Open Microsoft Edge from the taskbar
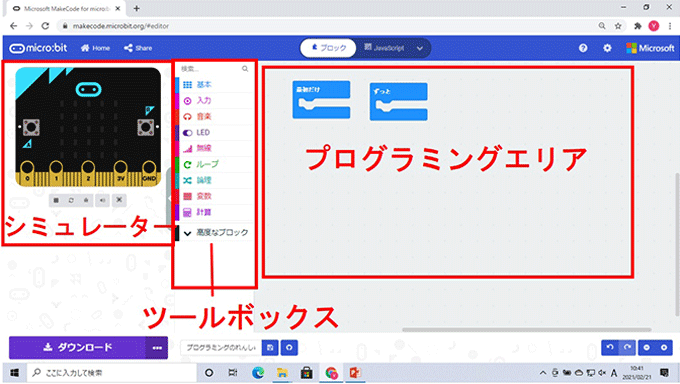 [258, 373]
